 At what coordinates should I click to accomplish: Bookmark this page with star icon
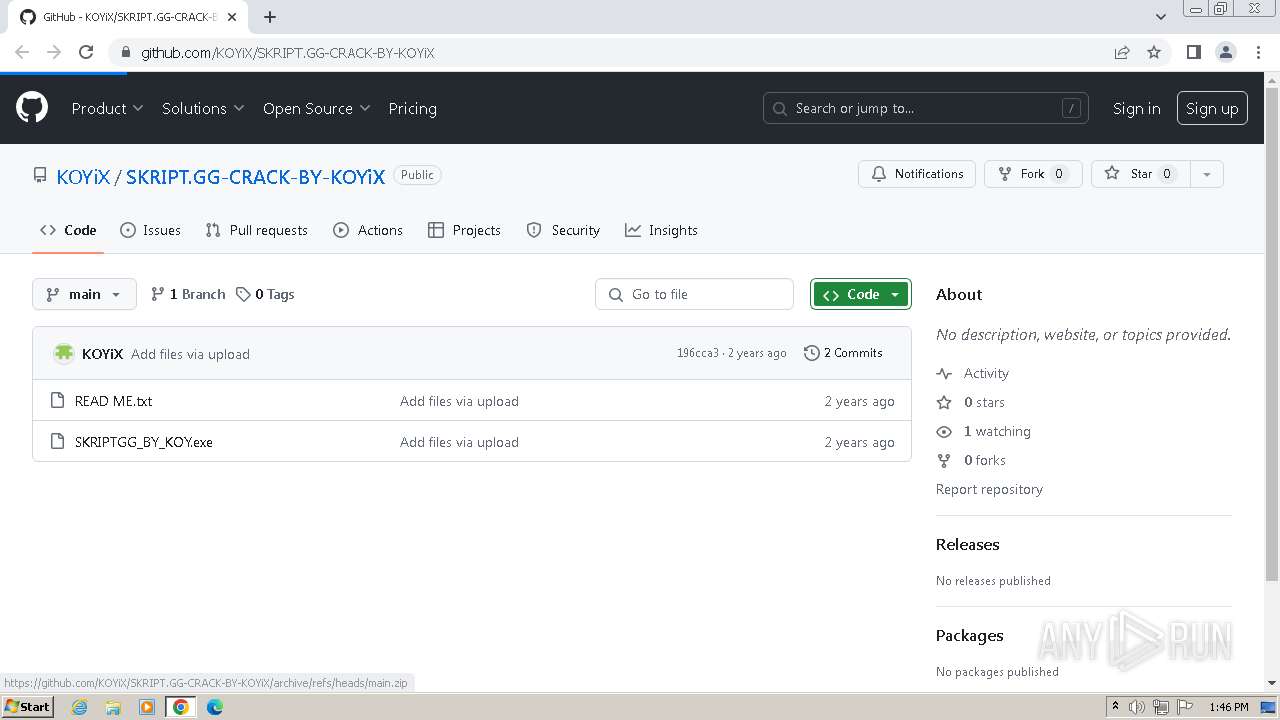[x=1154, y=52]
